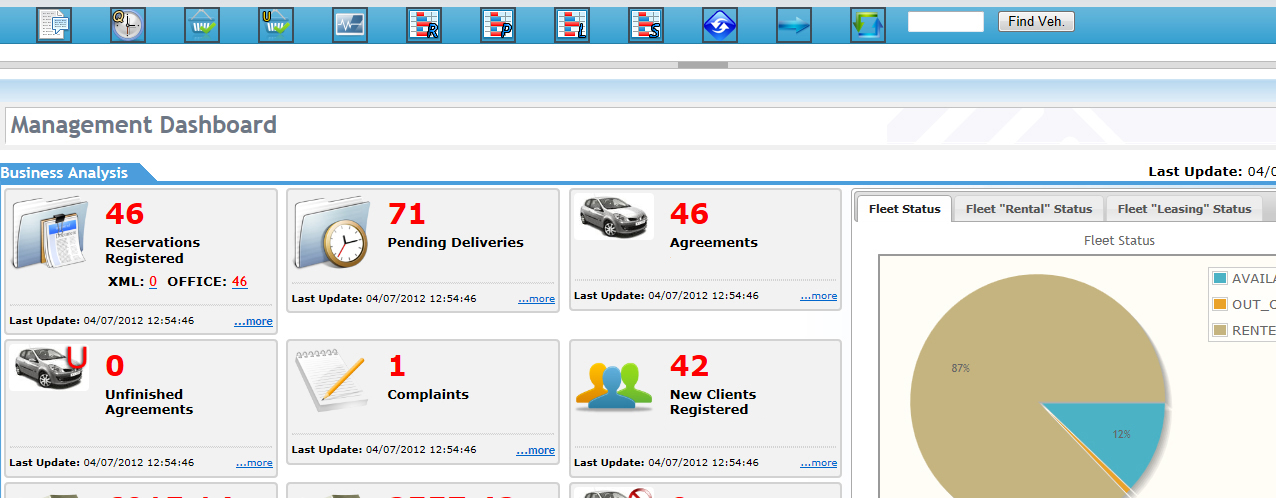Open the planner chart icon labeled S
The width and height of the screenshot is (1276, 498).
click(646, 25)
